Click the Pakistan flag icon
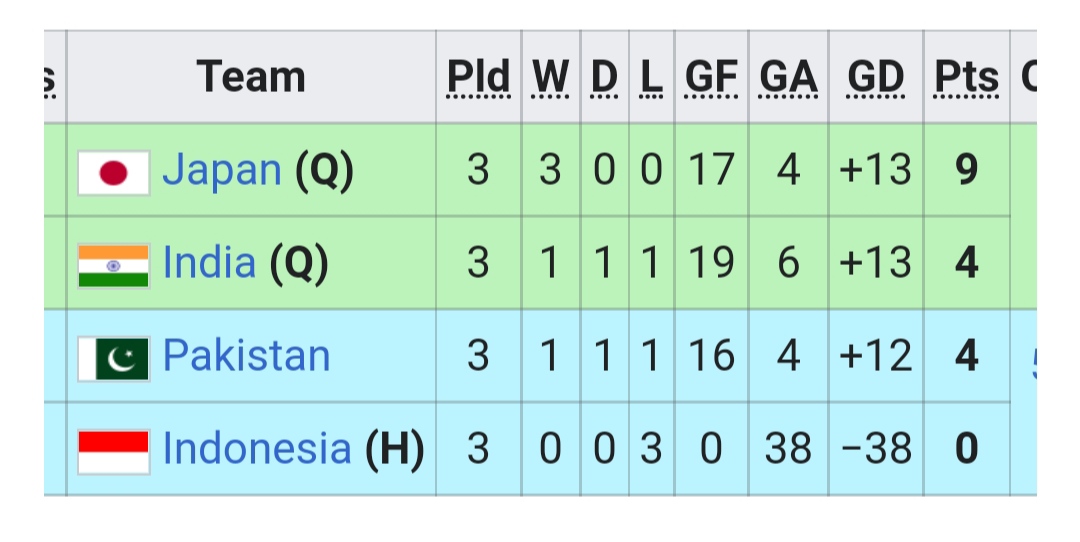The width and height of the screenshot is (1080, 542). click(x=114, y=359)
